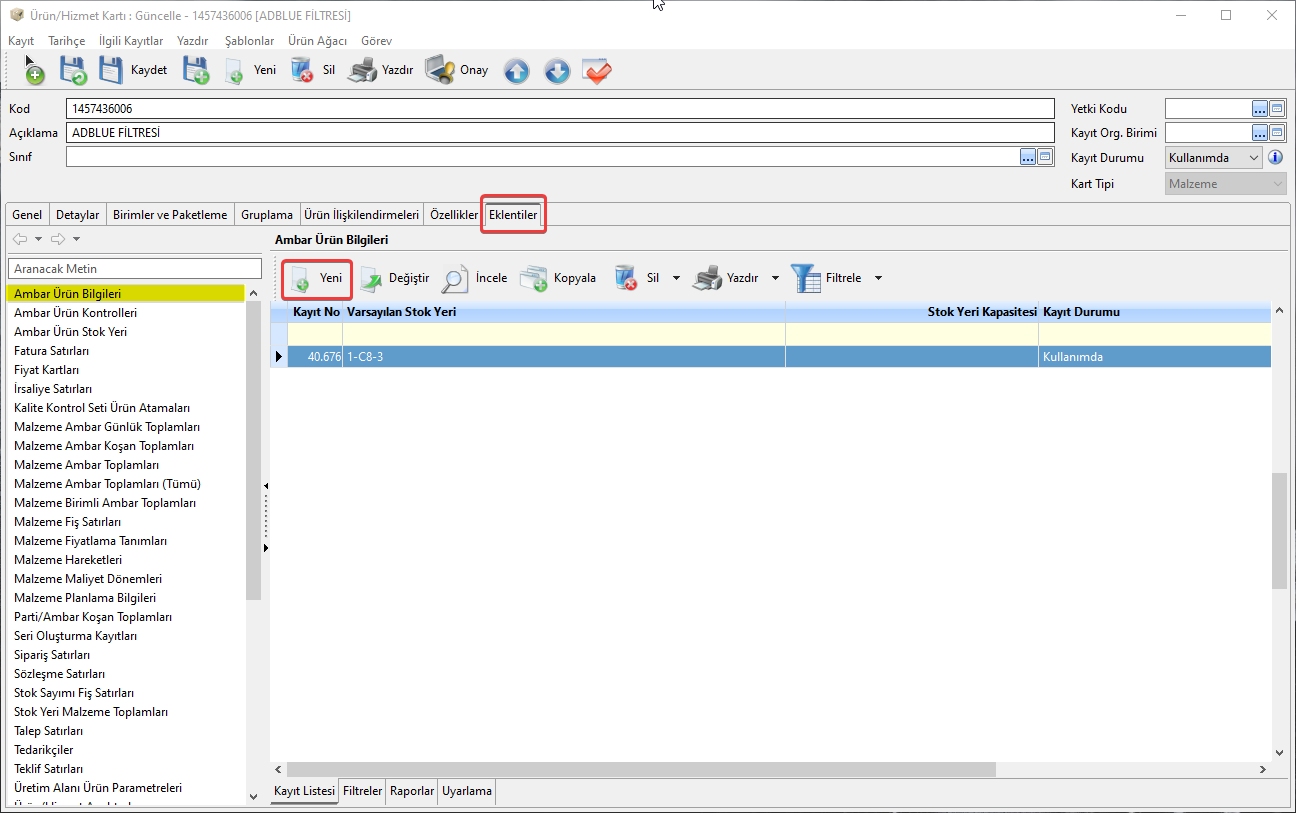Image resolution: width=1296 pixels, height=813 pixels.
Task: Click the blue up arrow icon
Action: tap(516, 72)
